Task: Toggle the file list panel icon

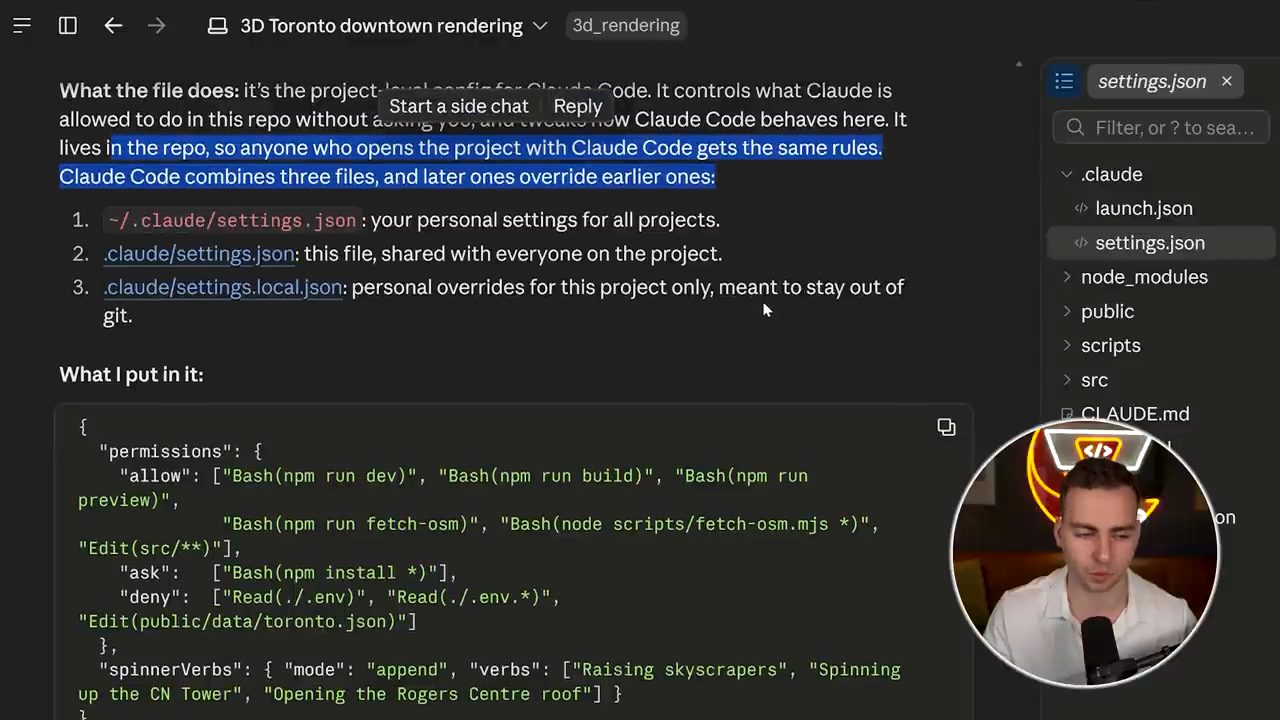Action: (1064, 82)
